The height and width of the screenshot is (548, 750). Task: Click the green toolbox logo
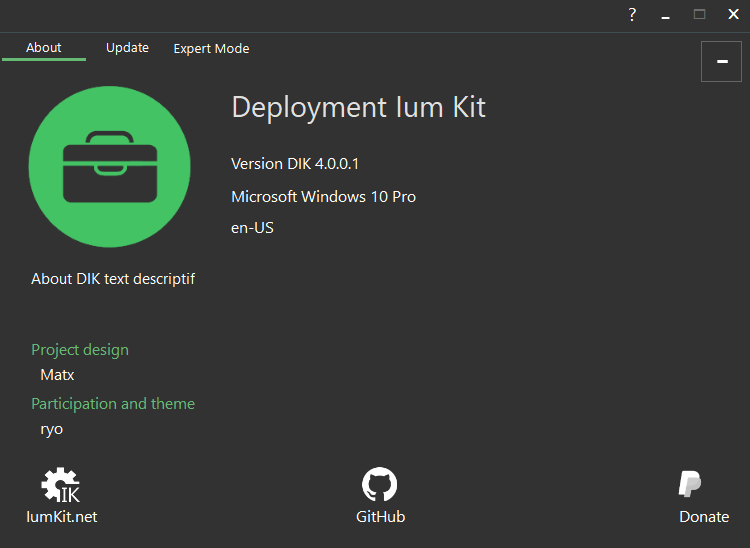point(110,167)
